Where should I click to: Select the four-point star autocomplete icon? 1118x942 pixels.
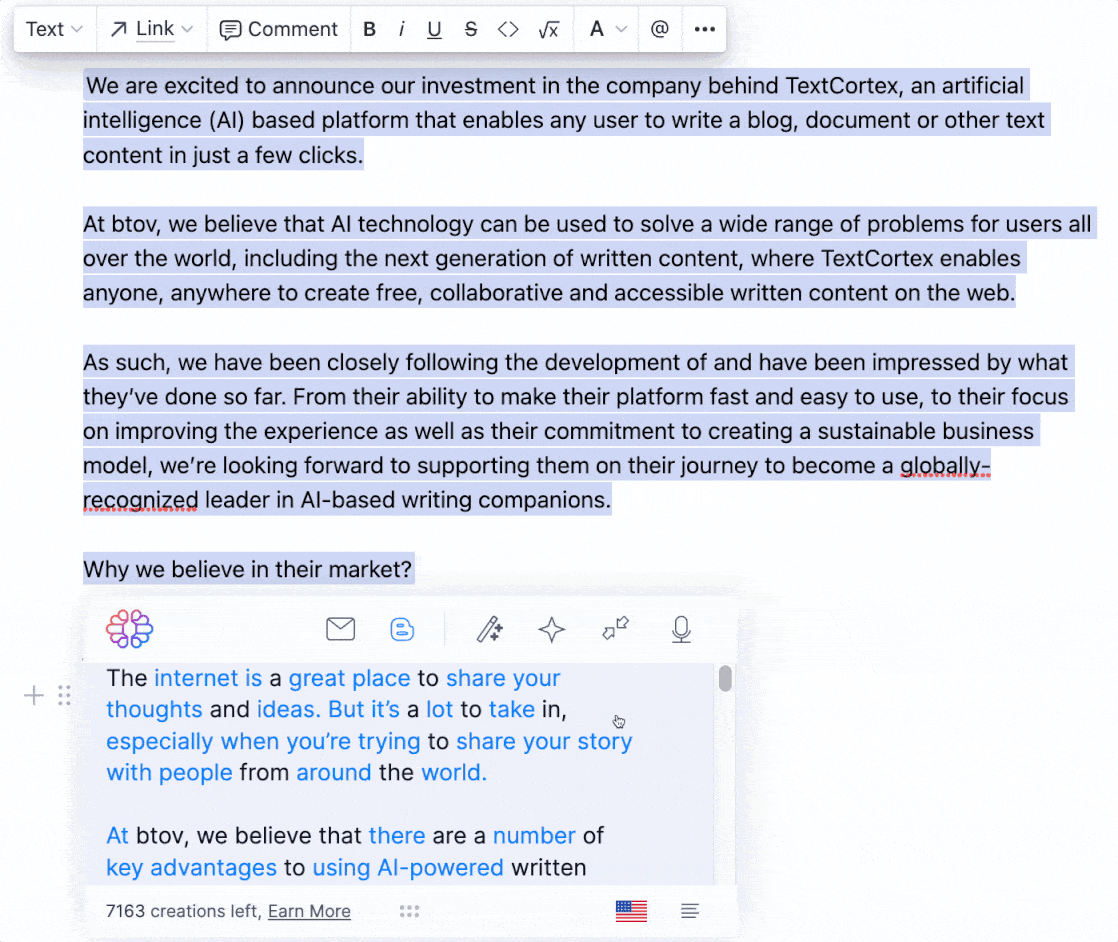tap(552, 630)
